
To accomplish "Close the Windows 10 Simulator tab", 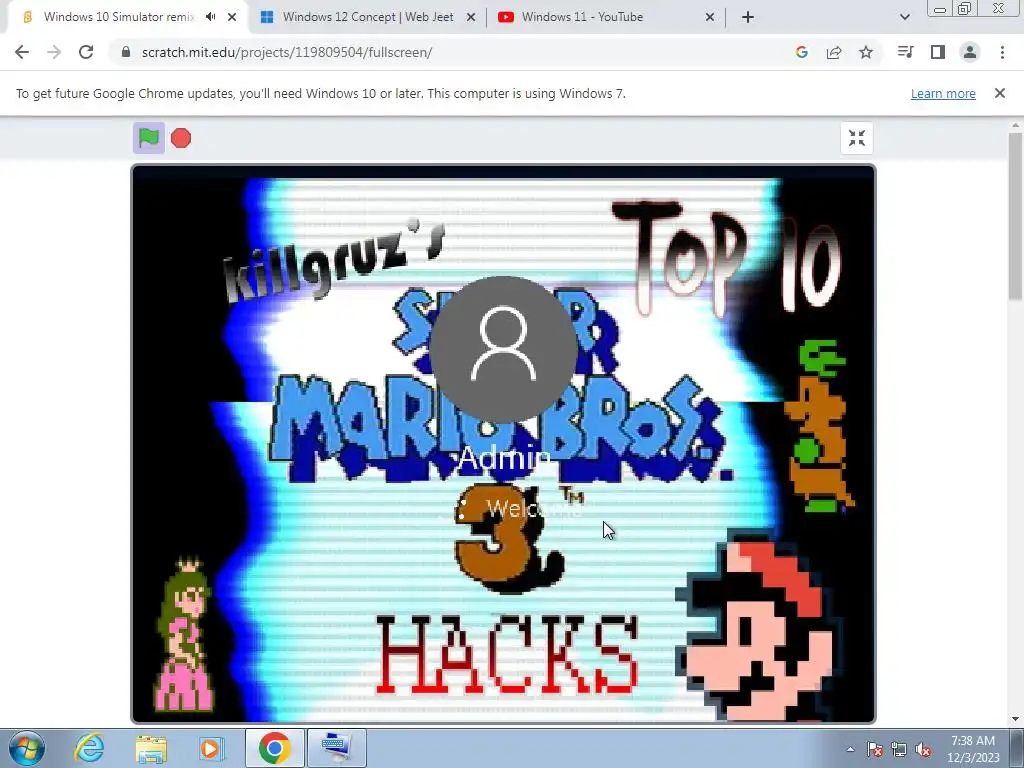I will [x=232, y=17].
